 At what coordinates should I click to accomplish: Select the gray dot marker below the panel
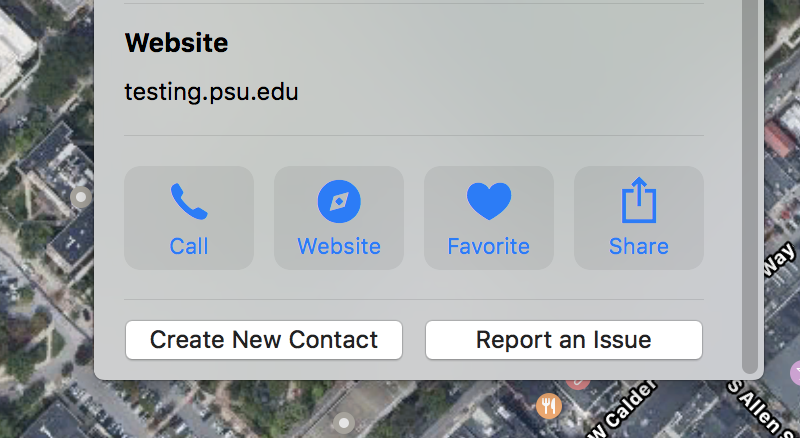point(344,423)
